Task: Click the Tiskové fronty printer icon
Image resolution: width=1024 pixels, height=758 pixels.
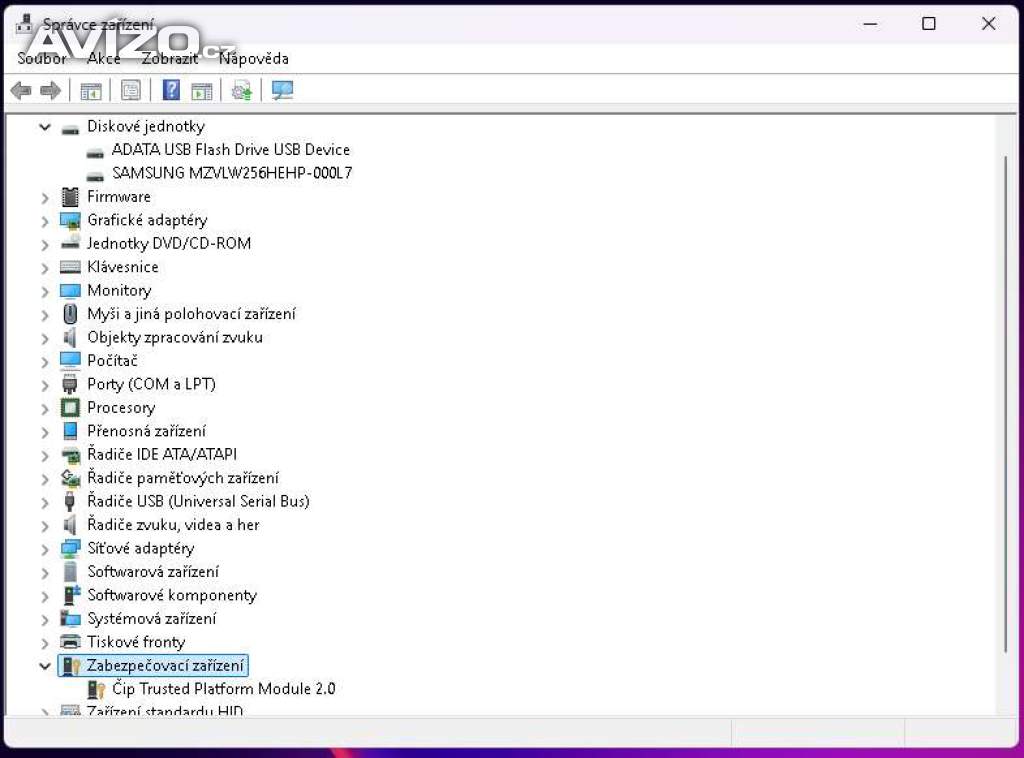Action: tap(70, 642)
